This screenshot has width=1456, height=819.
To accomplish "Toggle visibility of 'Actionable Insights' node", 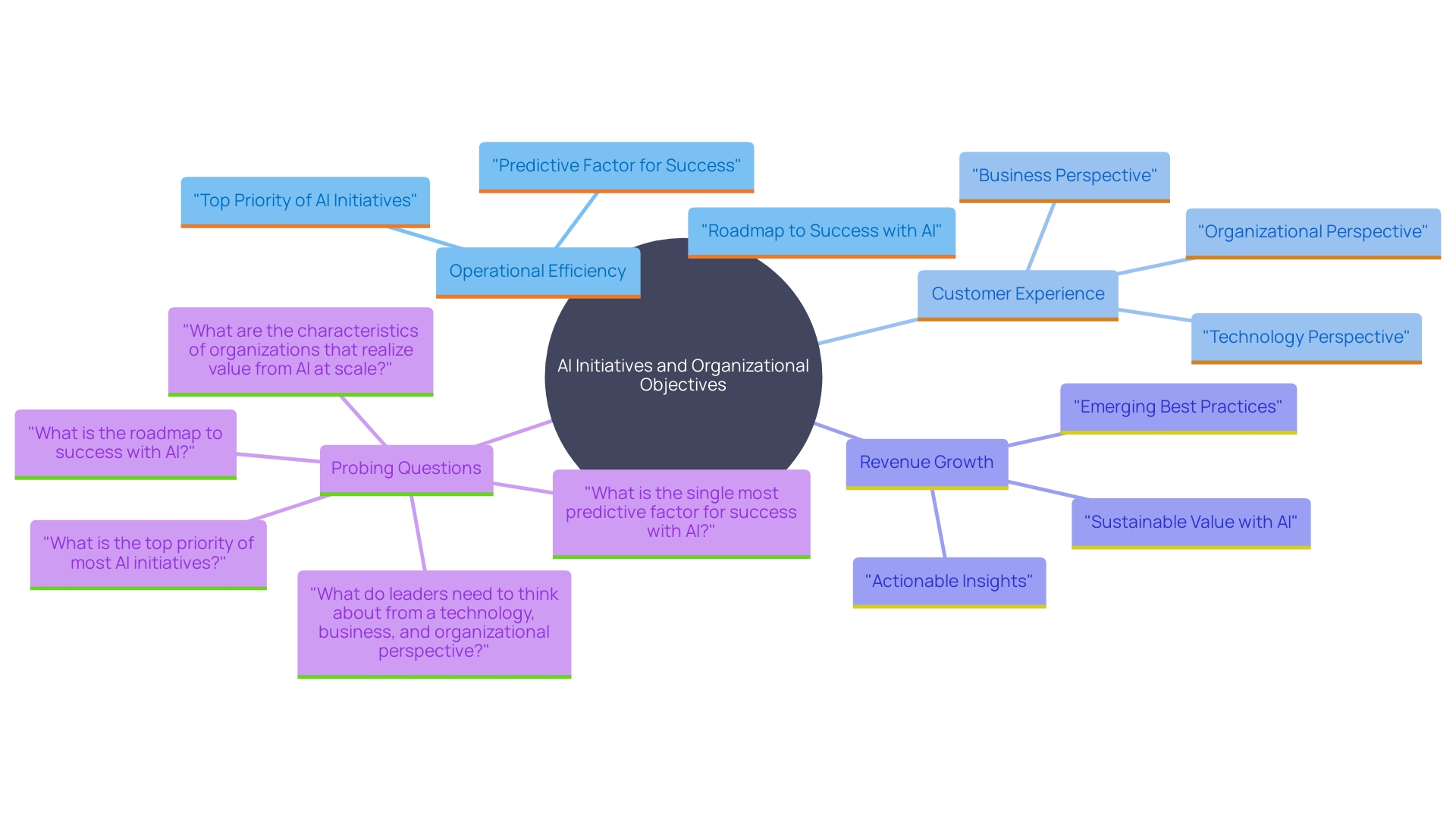I will [x=952, y=579].
